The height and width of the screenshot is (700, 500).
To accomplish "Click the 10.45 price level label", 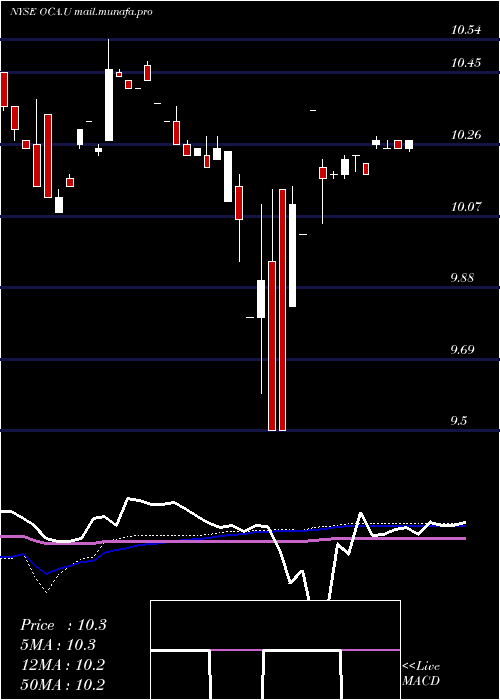I will point(466,63).
